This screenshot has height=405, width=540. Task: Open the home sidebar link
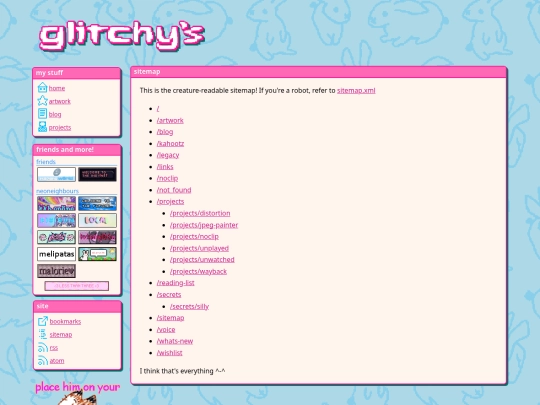tap(57, 88)
